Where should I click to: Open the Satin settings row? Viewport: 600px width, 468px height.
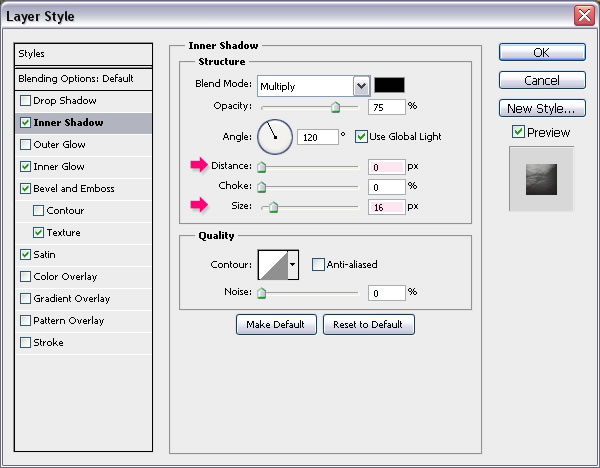click(x=83, y=255)
